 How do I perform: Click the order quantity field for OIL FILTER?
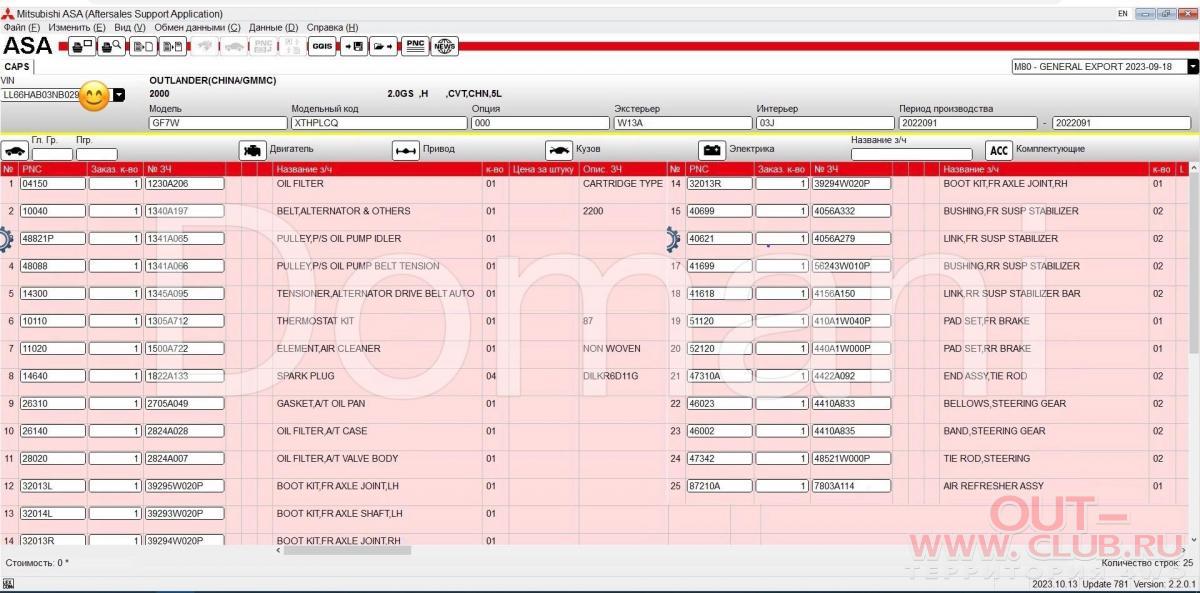pos(115,184)
